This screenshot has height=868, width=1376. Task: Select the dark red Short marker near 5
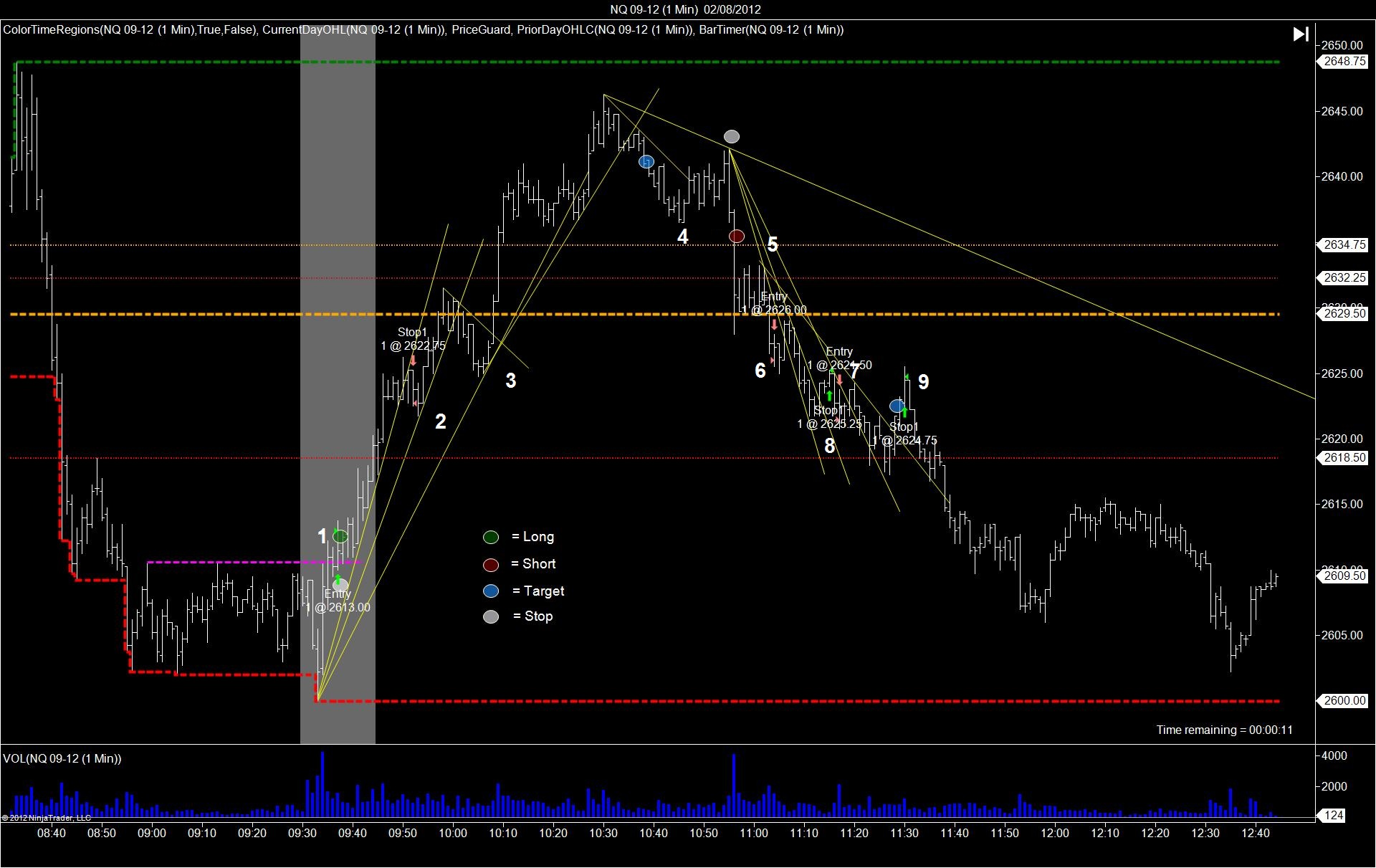tap(737, 236)
